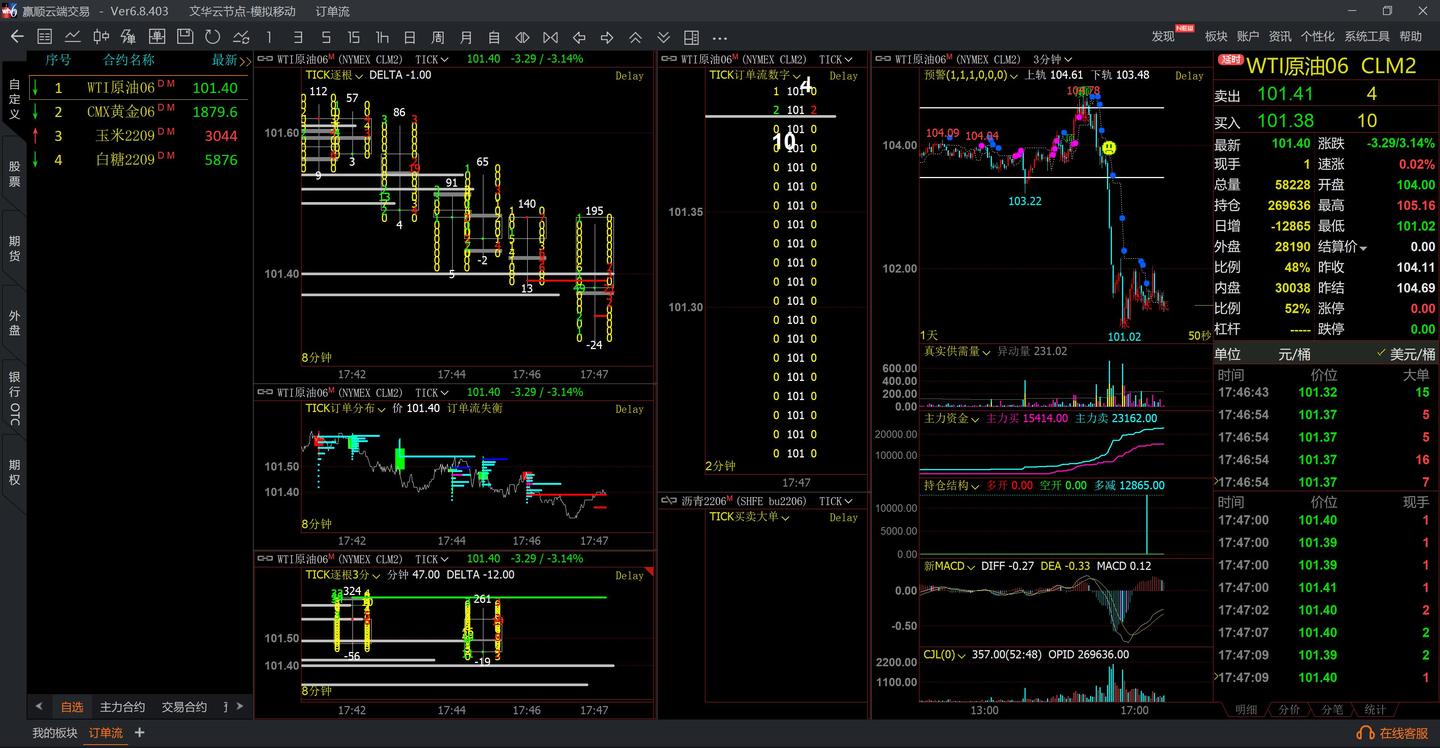Open the 我的板块 bottom tab
1440x748 pixels.
(54, 733)
